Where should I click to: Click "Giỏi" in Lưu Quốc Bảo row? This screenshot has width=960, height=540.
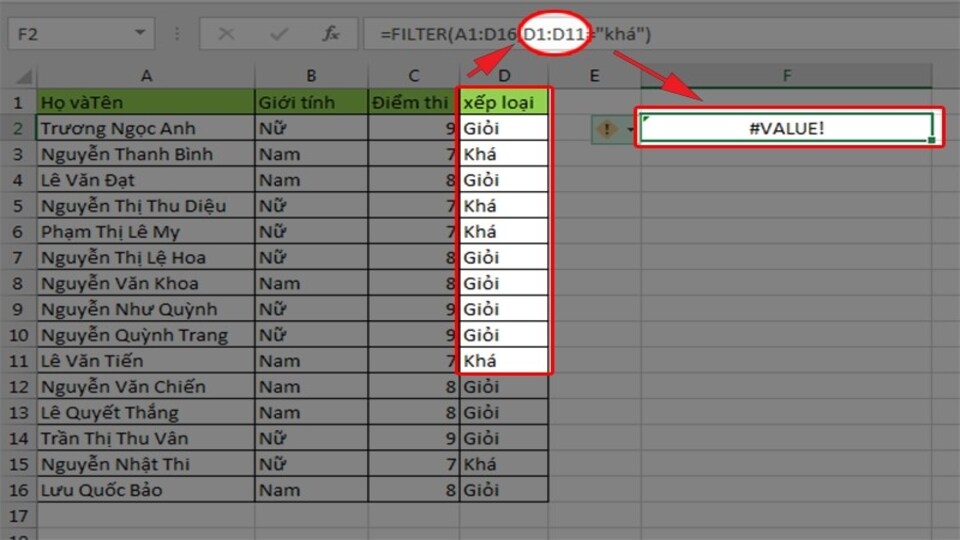(x=504, y=490)
